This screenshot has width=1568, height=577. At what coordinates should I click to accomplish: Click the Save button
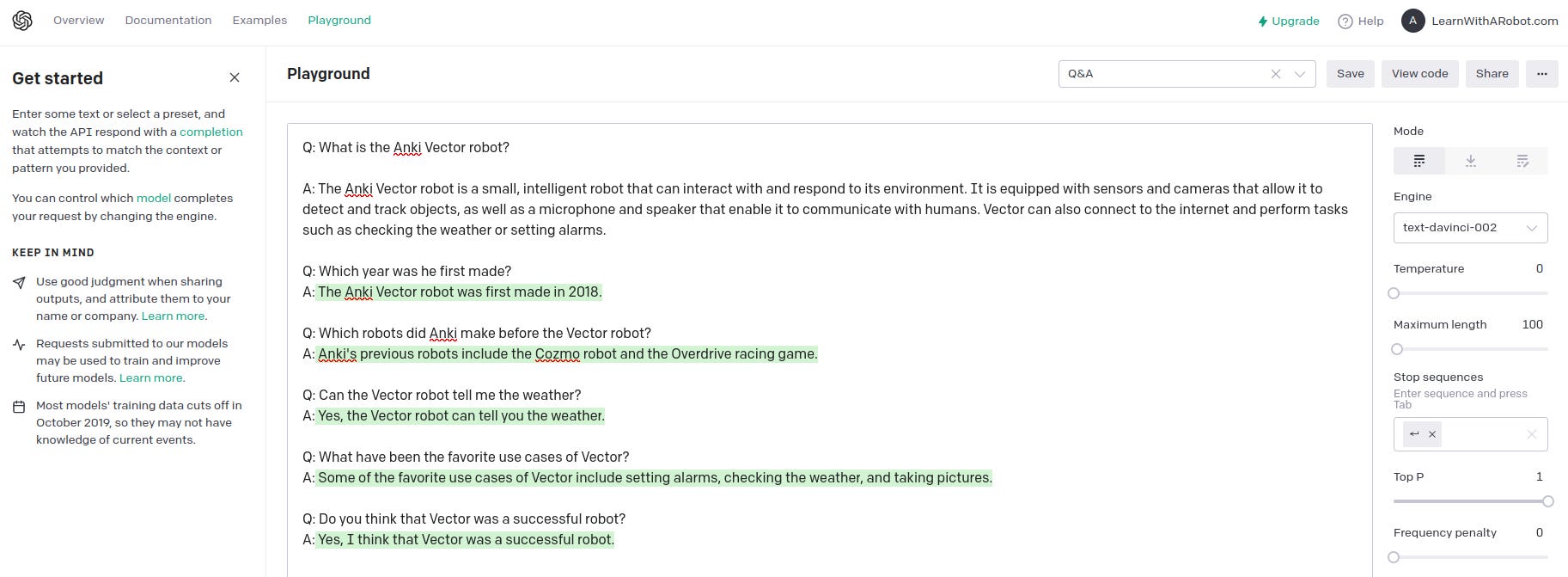click(1350, 74)
